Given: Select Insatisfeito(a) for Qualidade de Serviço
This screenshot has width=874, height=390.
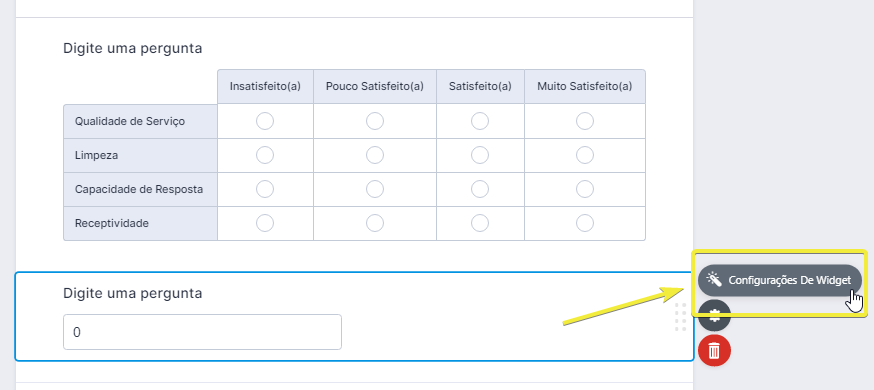Looking at the screenshot, I should 265,121.
